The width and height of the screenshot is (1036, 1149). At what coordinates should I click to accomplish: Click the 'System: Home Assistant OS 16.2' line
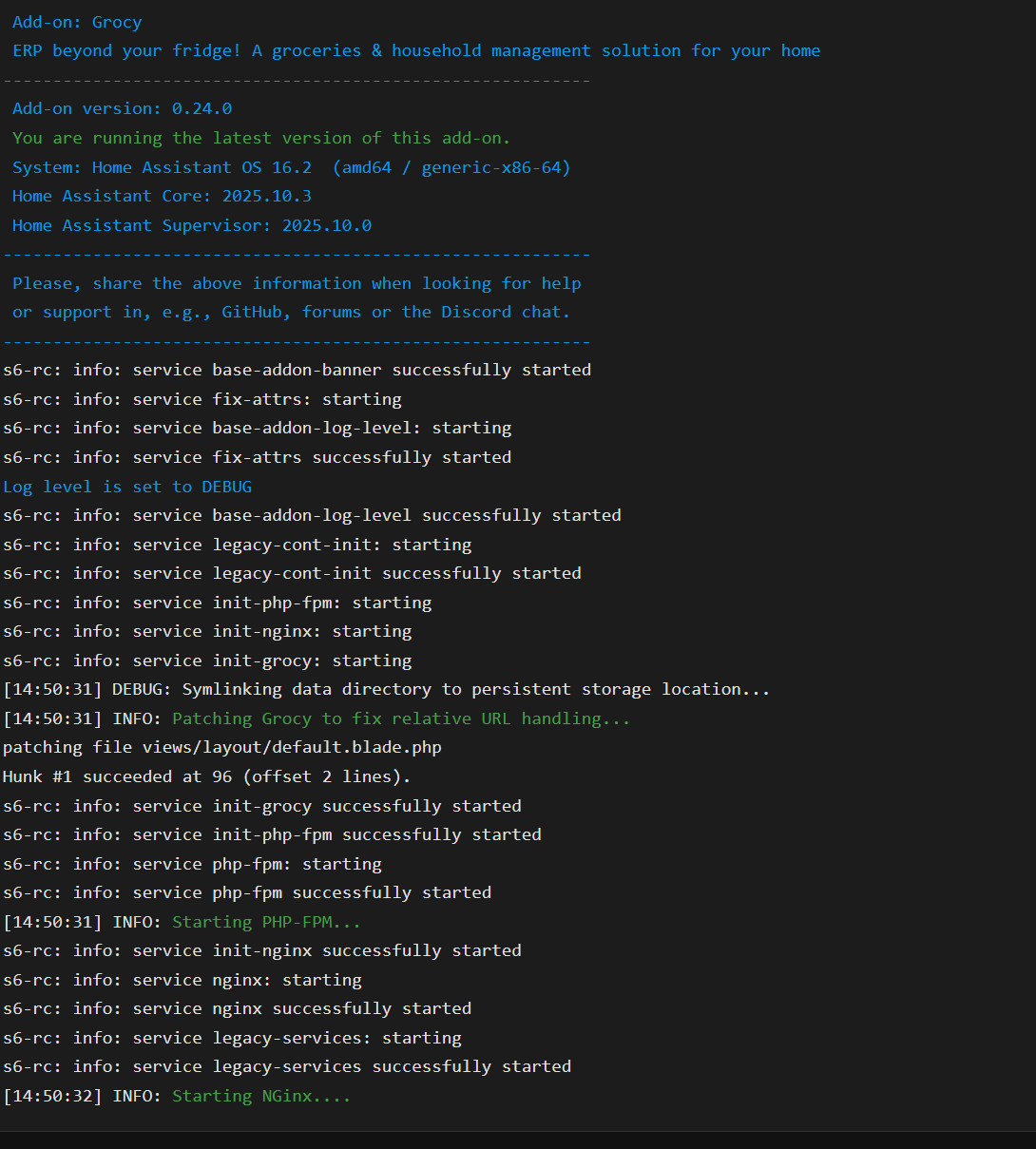click(291, 167)
